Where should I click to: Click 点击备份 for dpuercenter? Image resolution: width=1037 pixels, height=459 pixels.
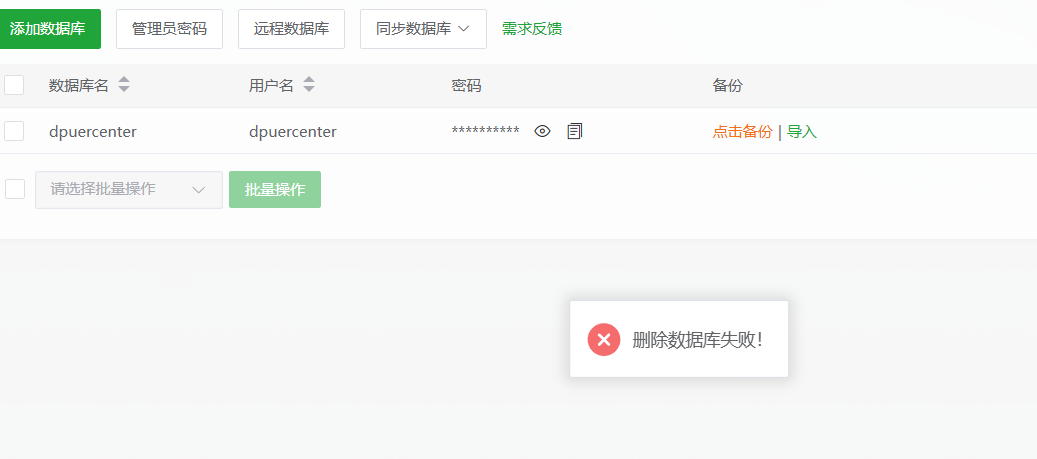(742, 132)
